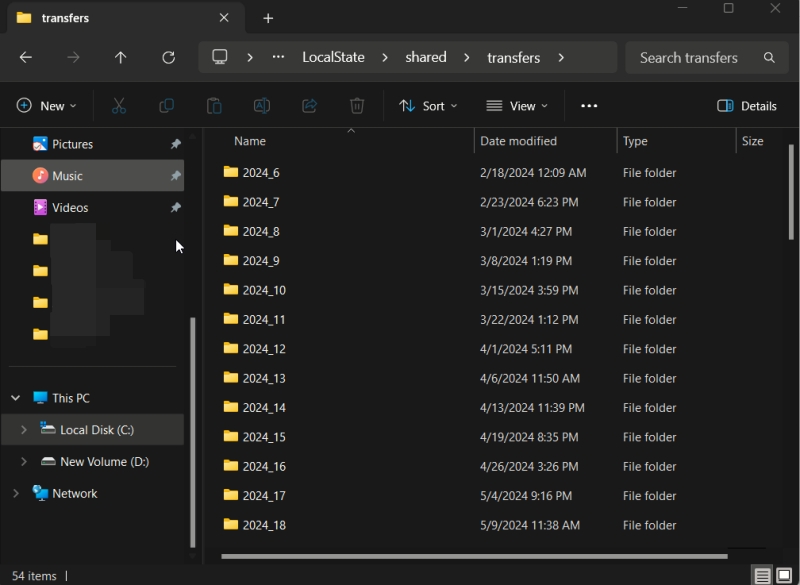This screenshot has height=585, width=800.
Task: Toggle the Details pane
Action: click(748, 105)
